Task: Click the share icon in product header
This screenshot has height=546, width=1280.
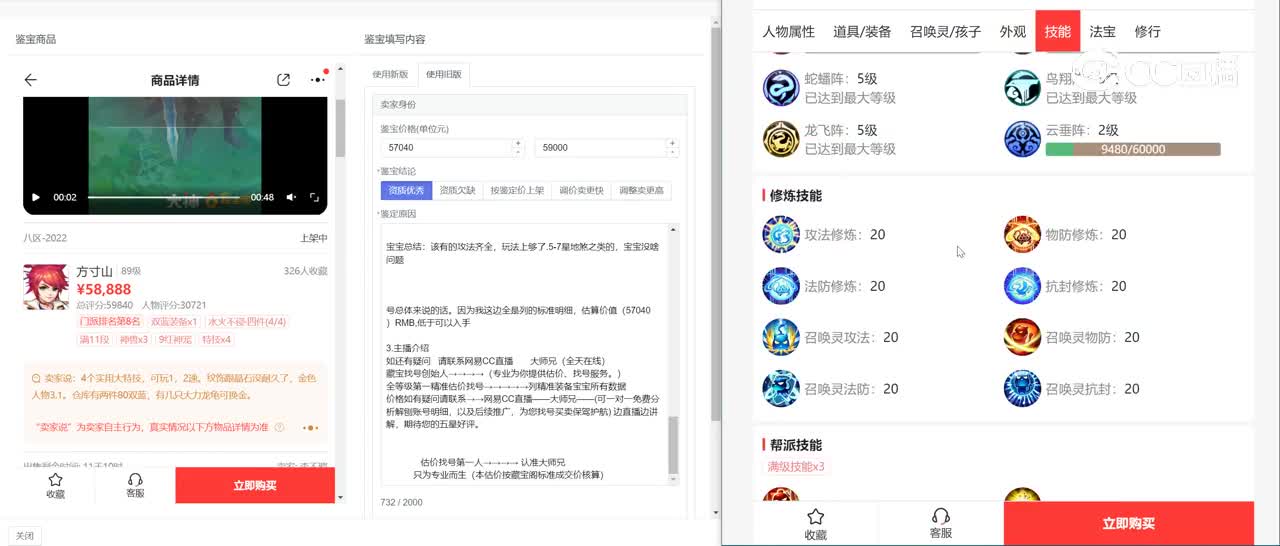Action: (x=284, y=80)
